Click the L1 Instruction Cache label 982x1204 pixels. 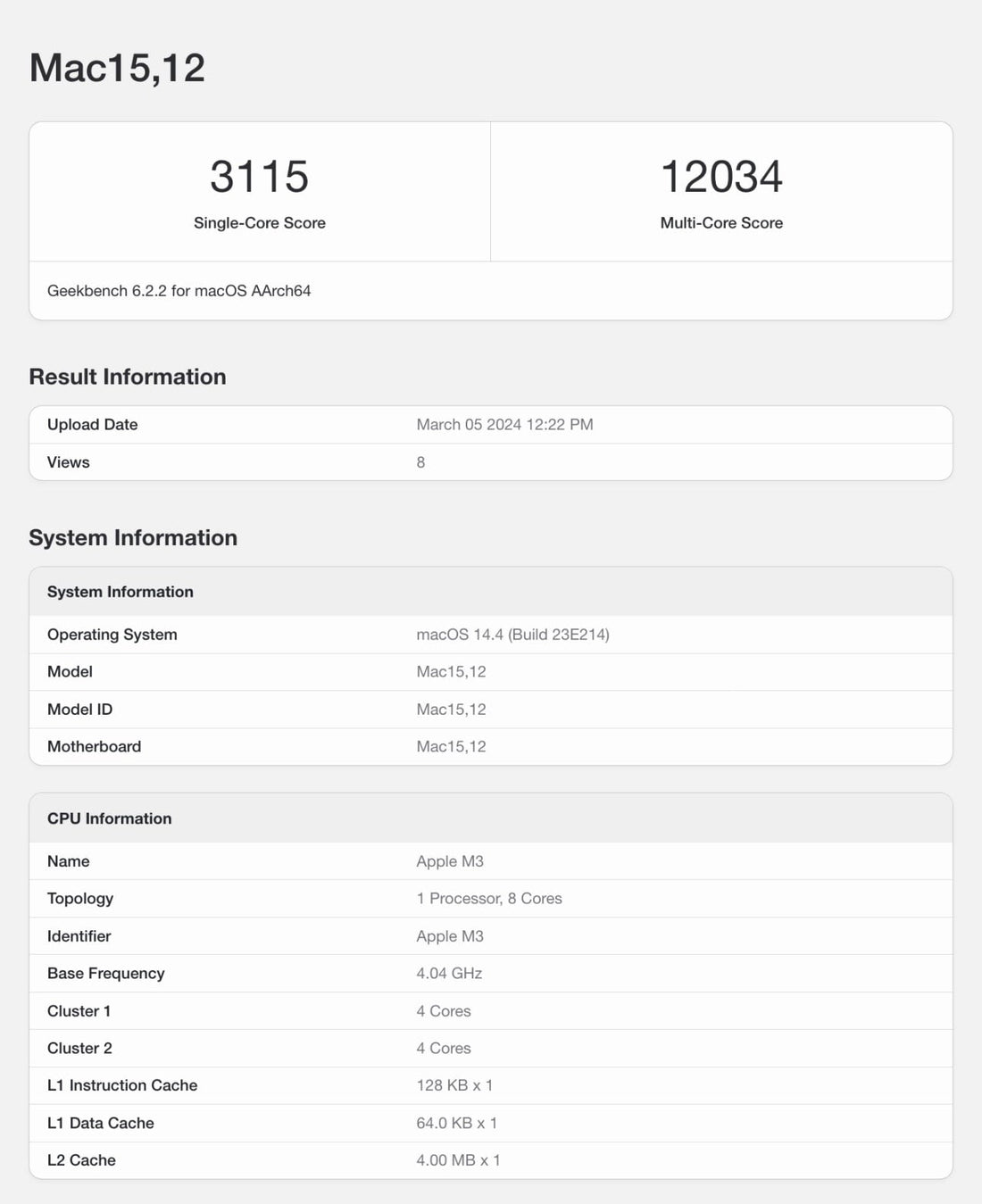tap(122, 1085)
